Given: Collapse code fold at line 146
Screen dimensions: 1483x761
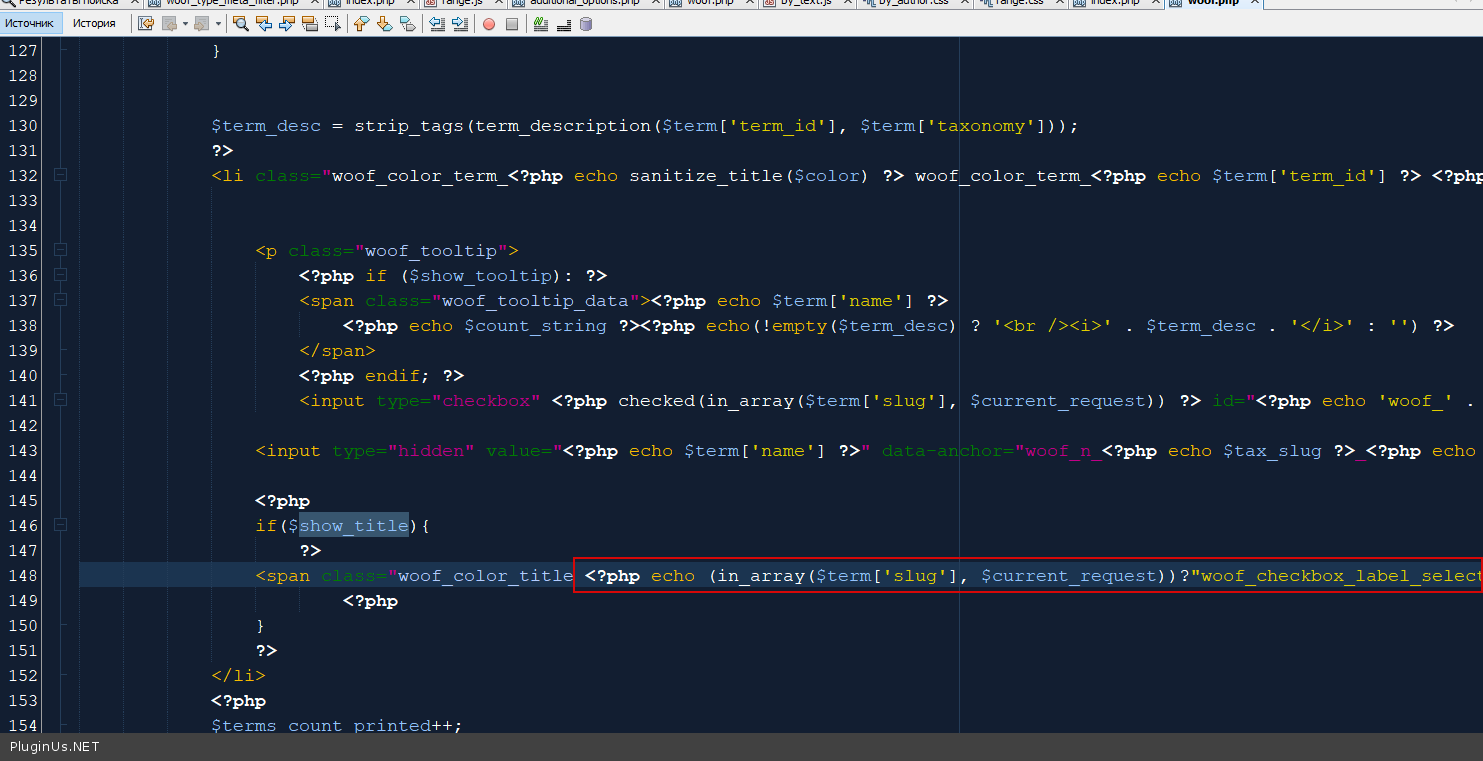Looking at the screenshot, I should click(x=60, y=525).
